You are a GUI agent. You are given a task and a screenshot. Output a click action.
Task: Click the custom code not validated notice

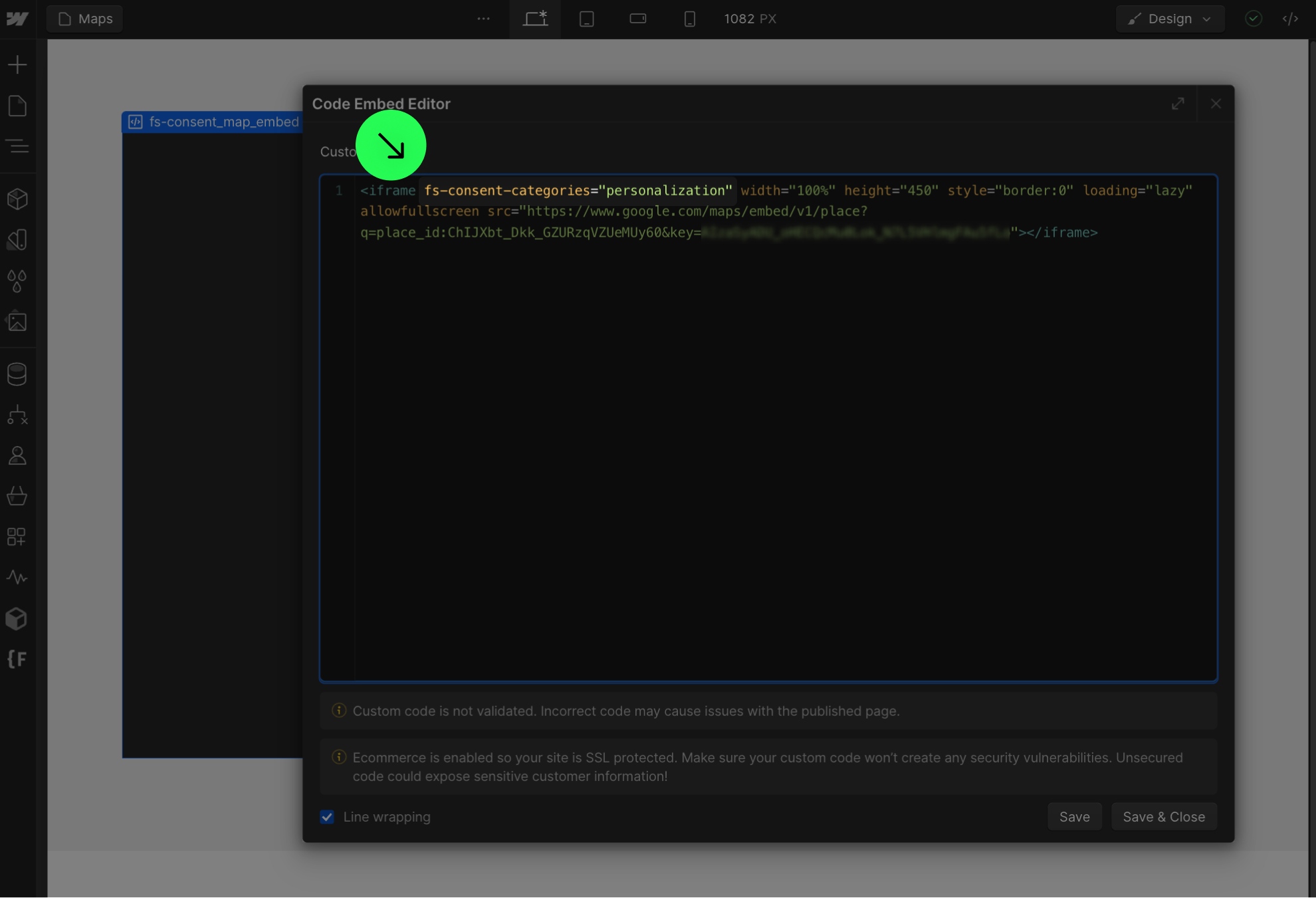point(768,711)
